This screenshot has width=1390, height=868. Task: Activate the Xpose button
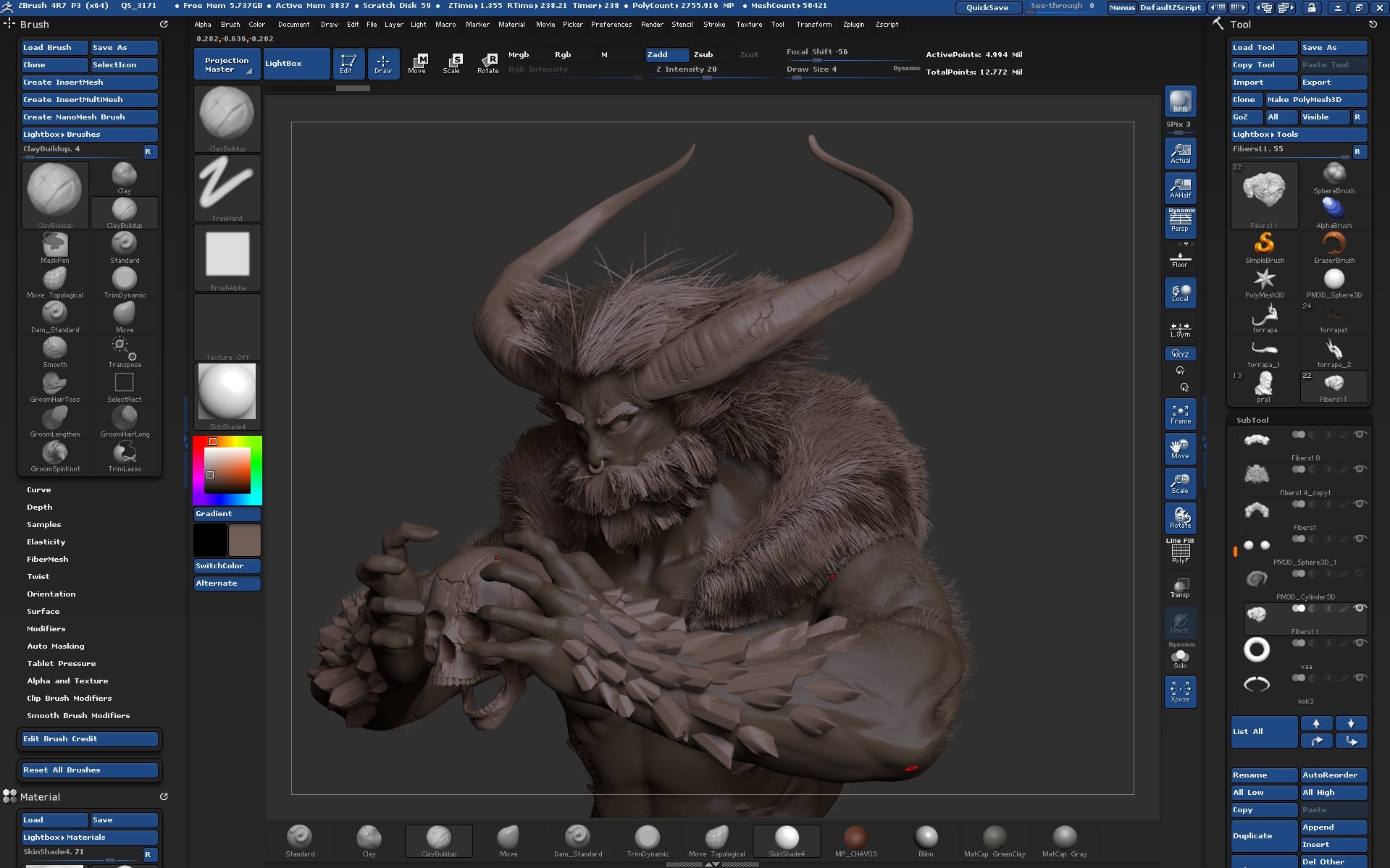tap(1180, 691)
